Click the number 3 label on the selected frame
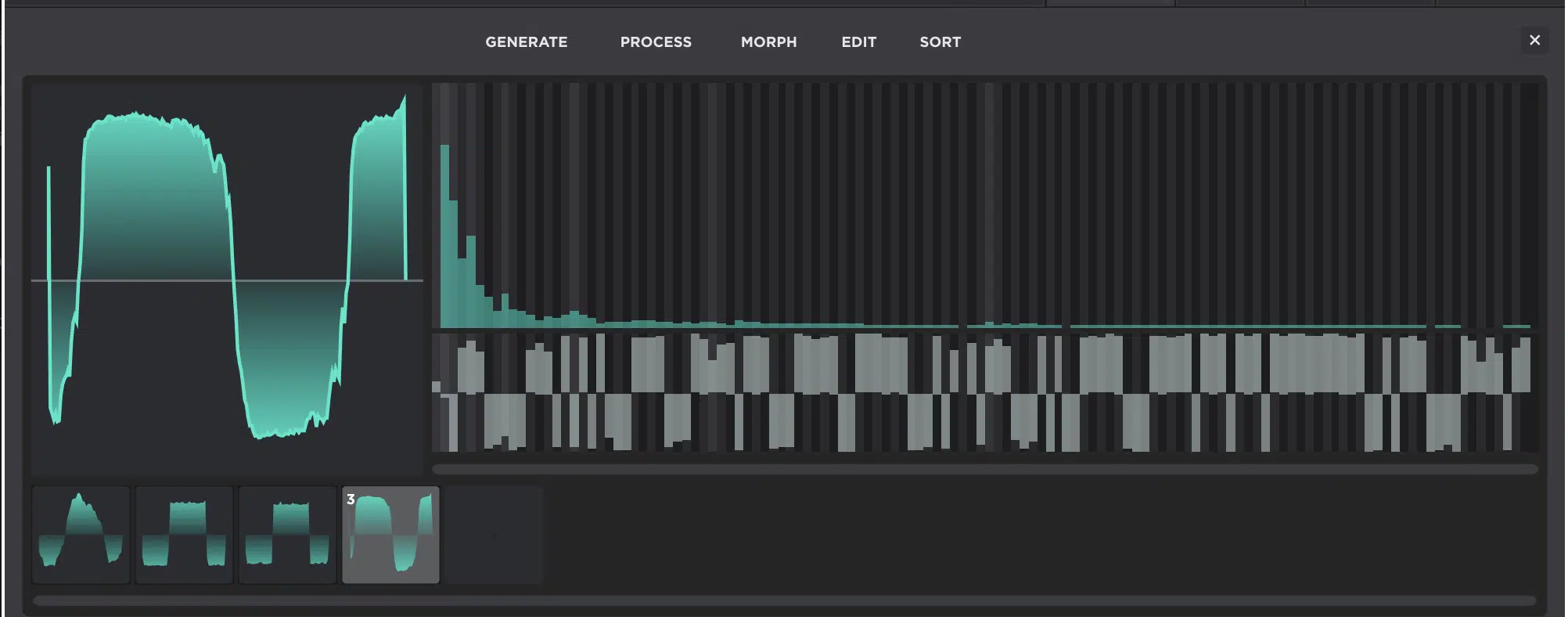The image size is (1568, 617). coord(351,500)
